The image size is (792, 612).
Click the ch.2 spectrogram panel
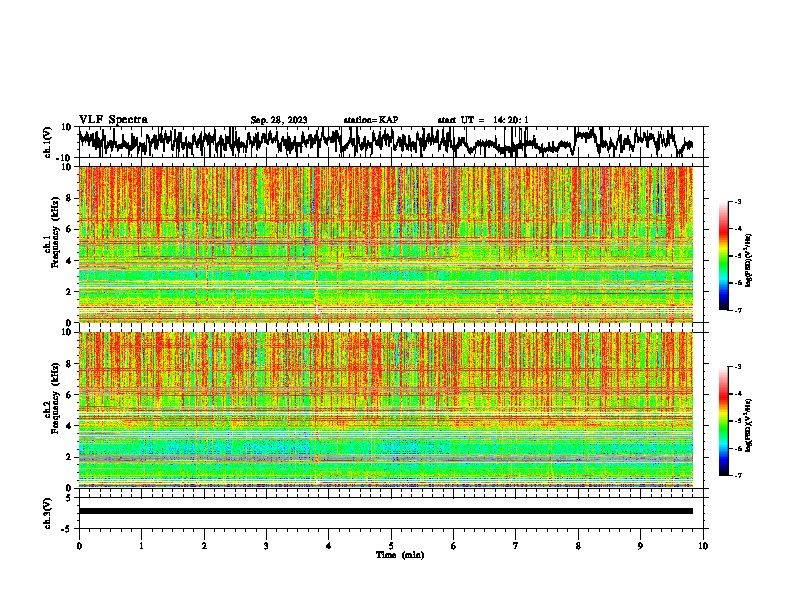(x=385, y=410)
